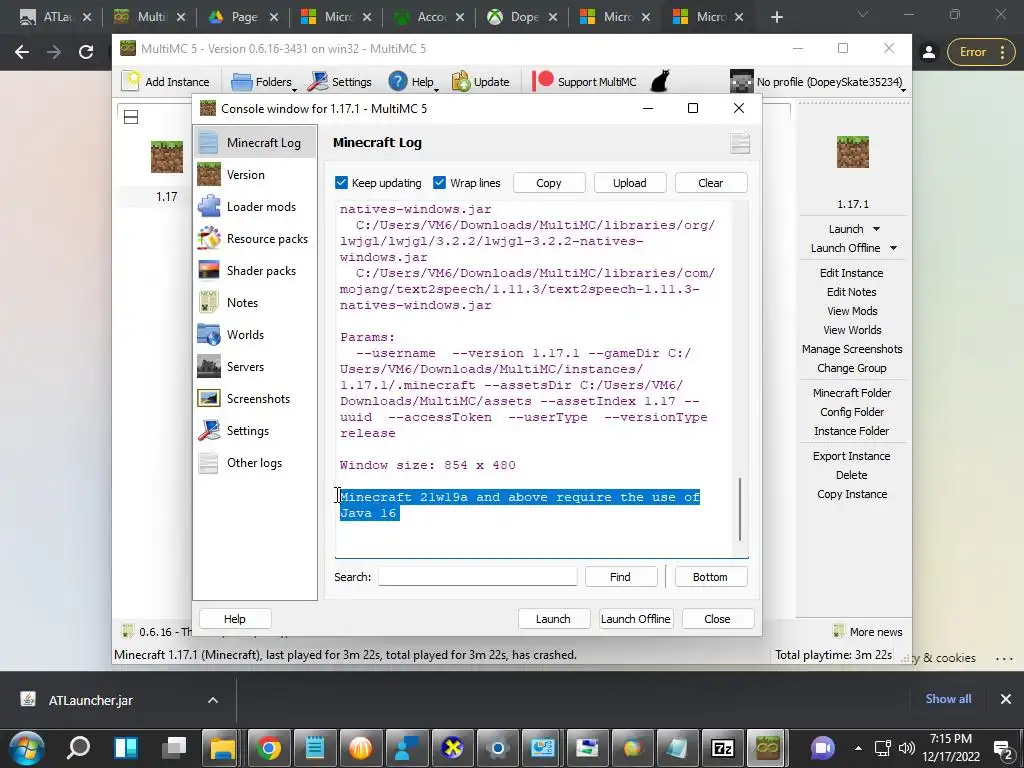The image size is (1024, 768).
Task: Open Chrome from the taskbar
Action: [268, 748]
